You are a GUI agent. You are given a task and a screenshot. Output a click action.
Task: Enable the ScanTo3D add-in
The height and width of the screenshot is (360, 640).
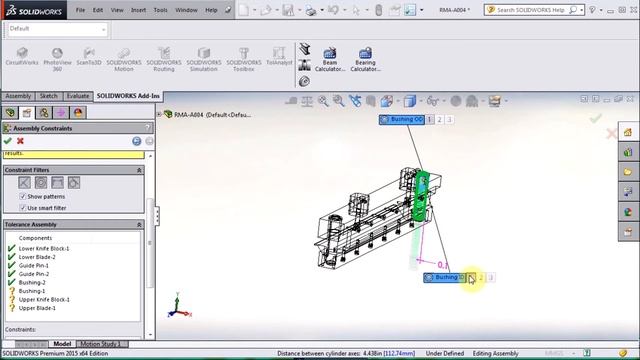tap(89, 56)
